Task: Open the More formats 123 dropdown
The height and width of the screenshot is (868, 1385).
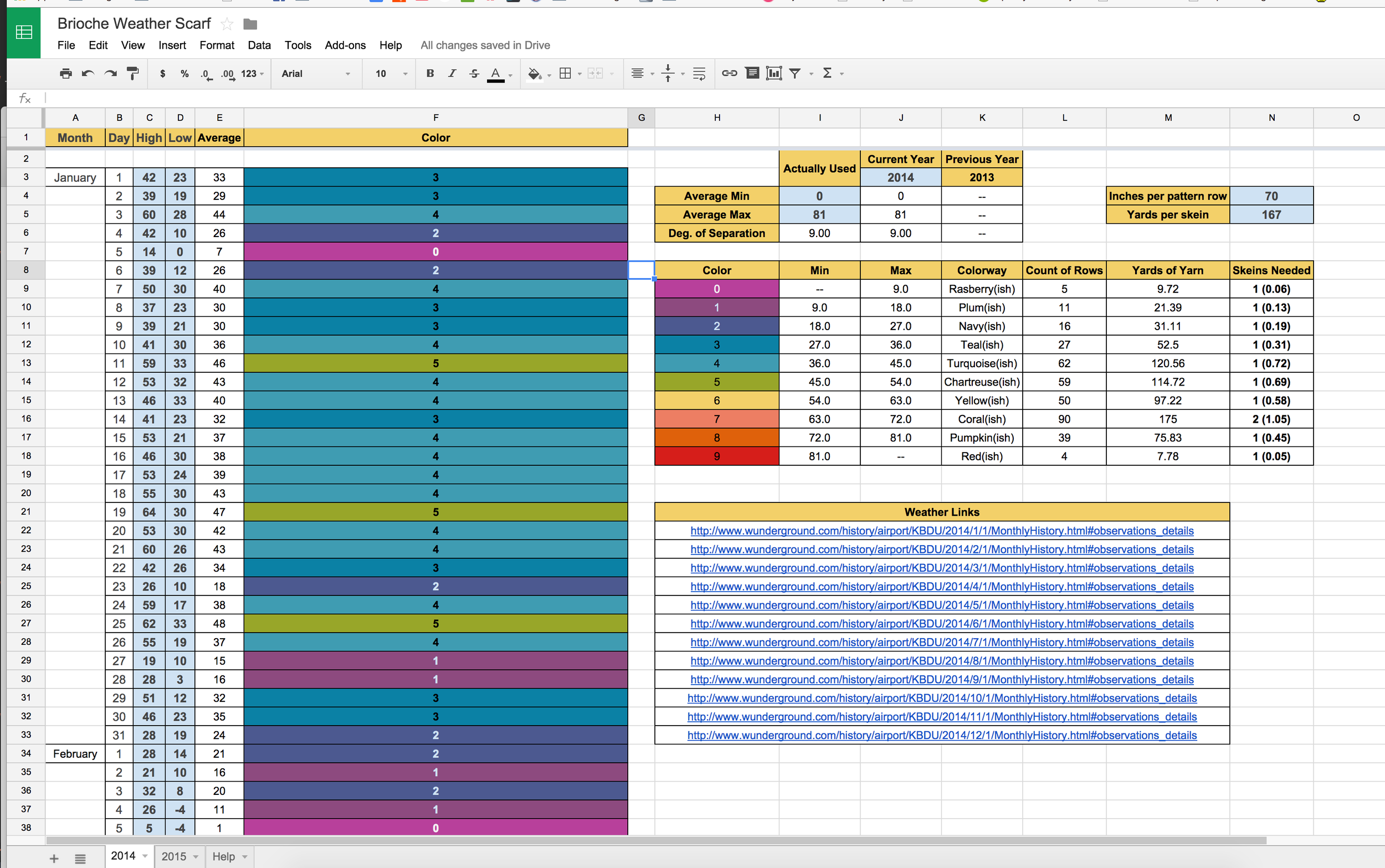Action: [x=252, y=74]
